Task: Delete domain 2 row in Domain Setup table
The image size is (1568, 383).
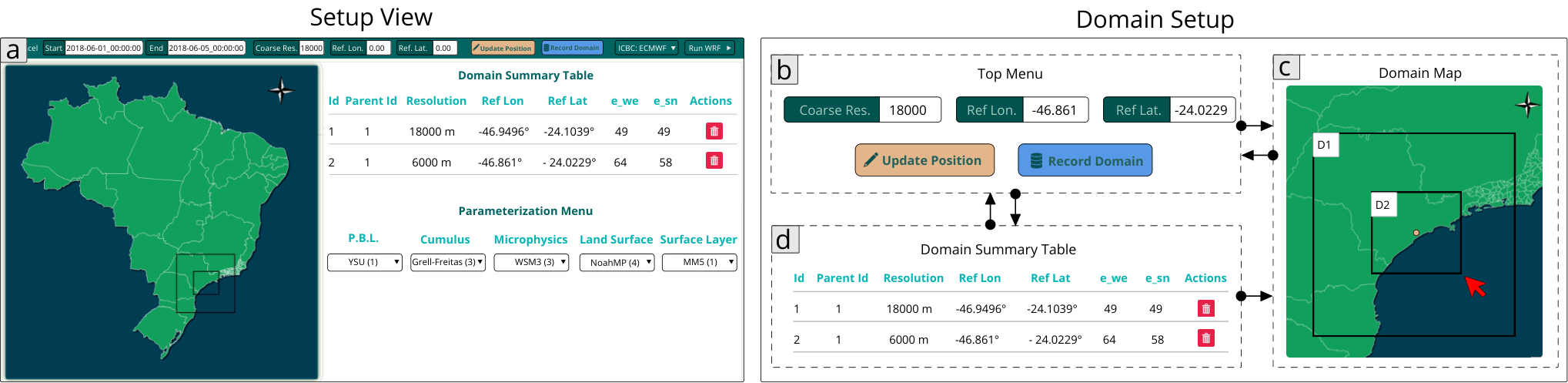Action: pos(1206,338)
